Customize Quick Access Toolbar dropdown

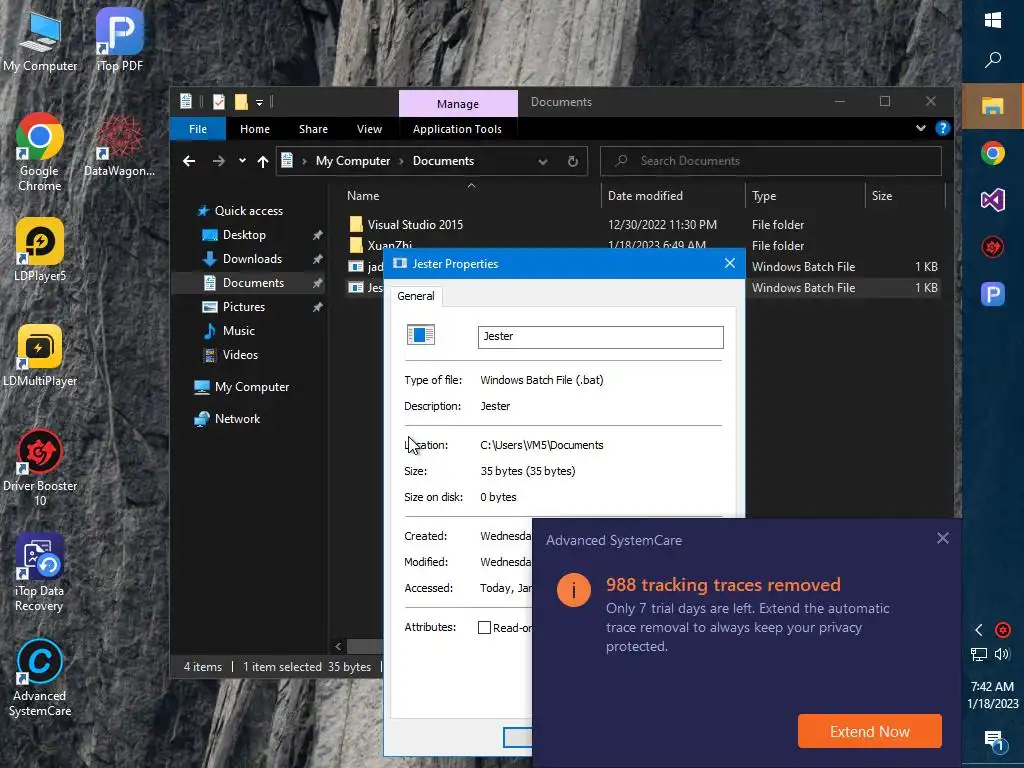[259, 103]
